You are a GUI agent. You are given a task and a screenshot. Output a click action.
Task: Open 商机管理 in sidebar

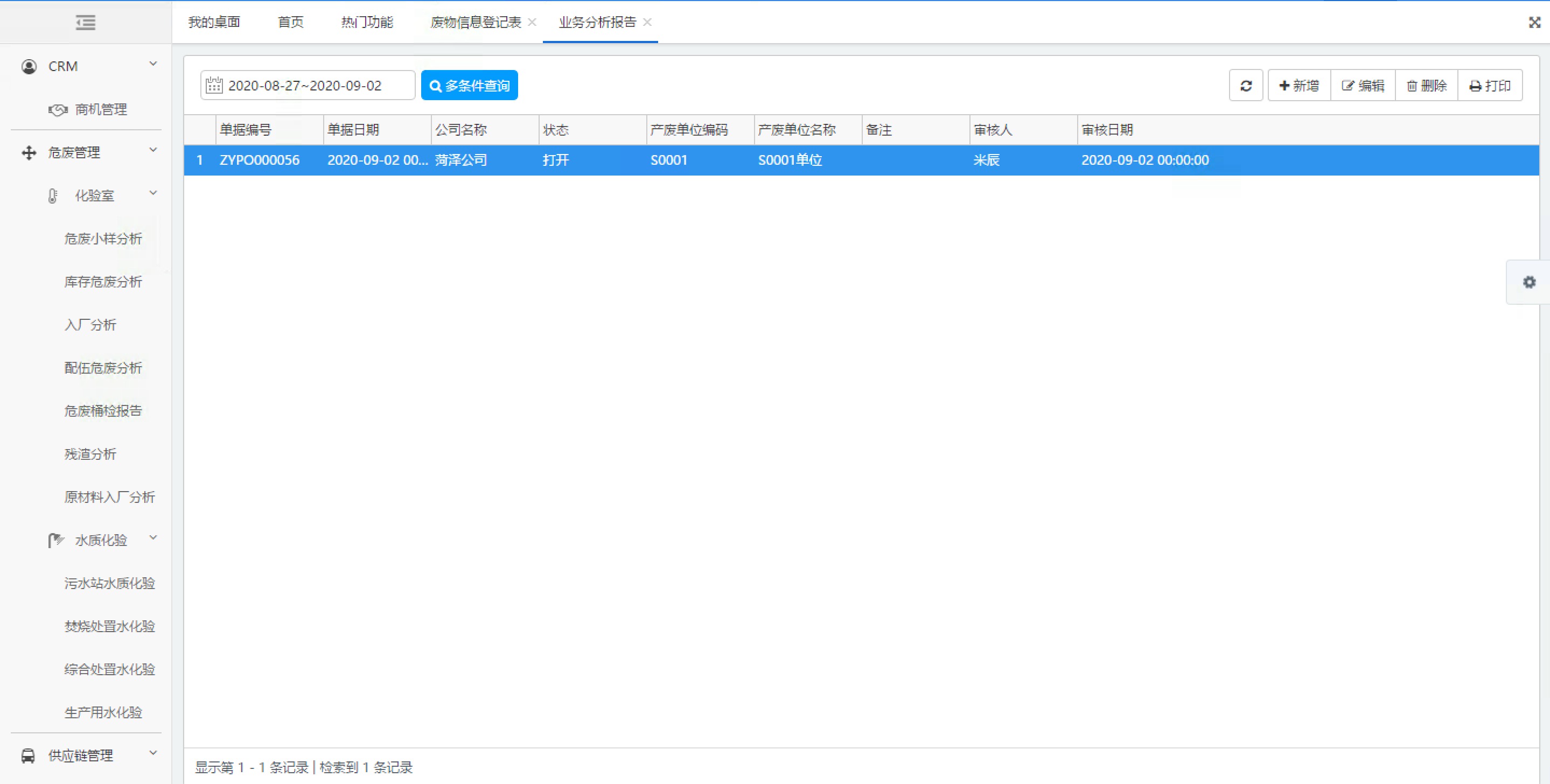point(101,109)
